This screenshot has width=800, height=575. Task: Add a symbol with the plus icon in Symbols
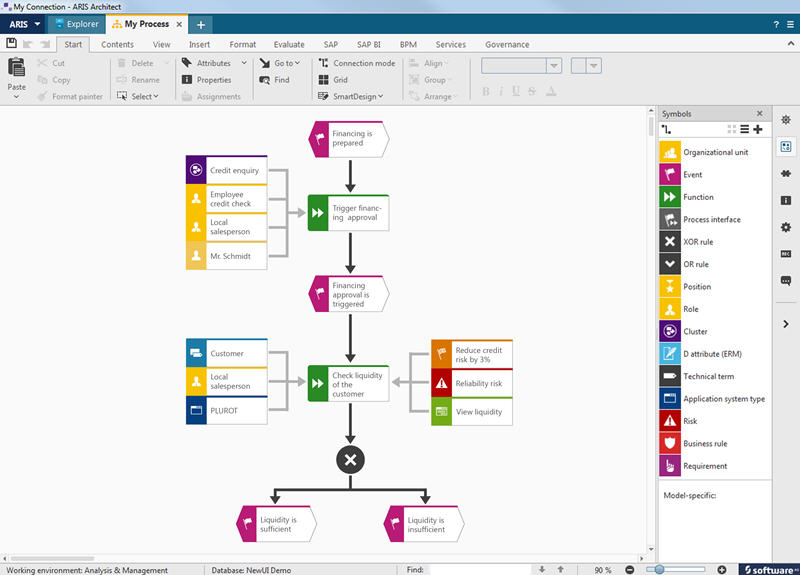pos(758,130)
